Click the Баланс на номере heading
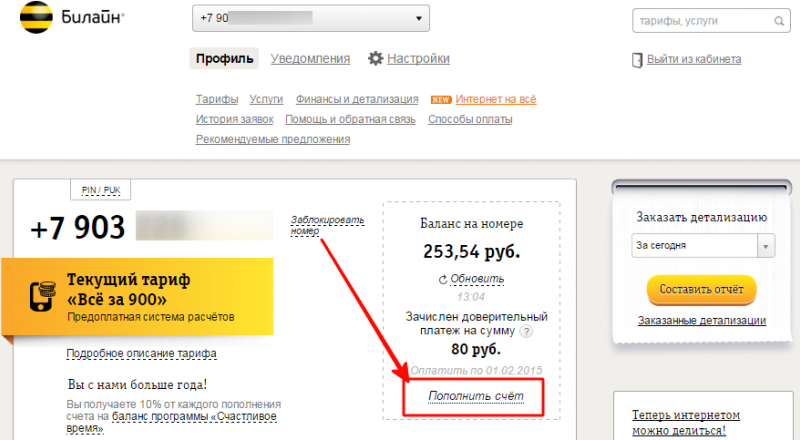800x440 pixels. pos(471,224)
